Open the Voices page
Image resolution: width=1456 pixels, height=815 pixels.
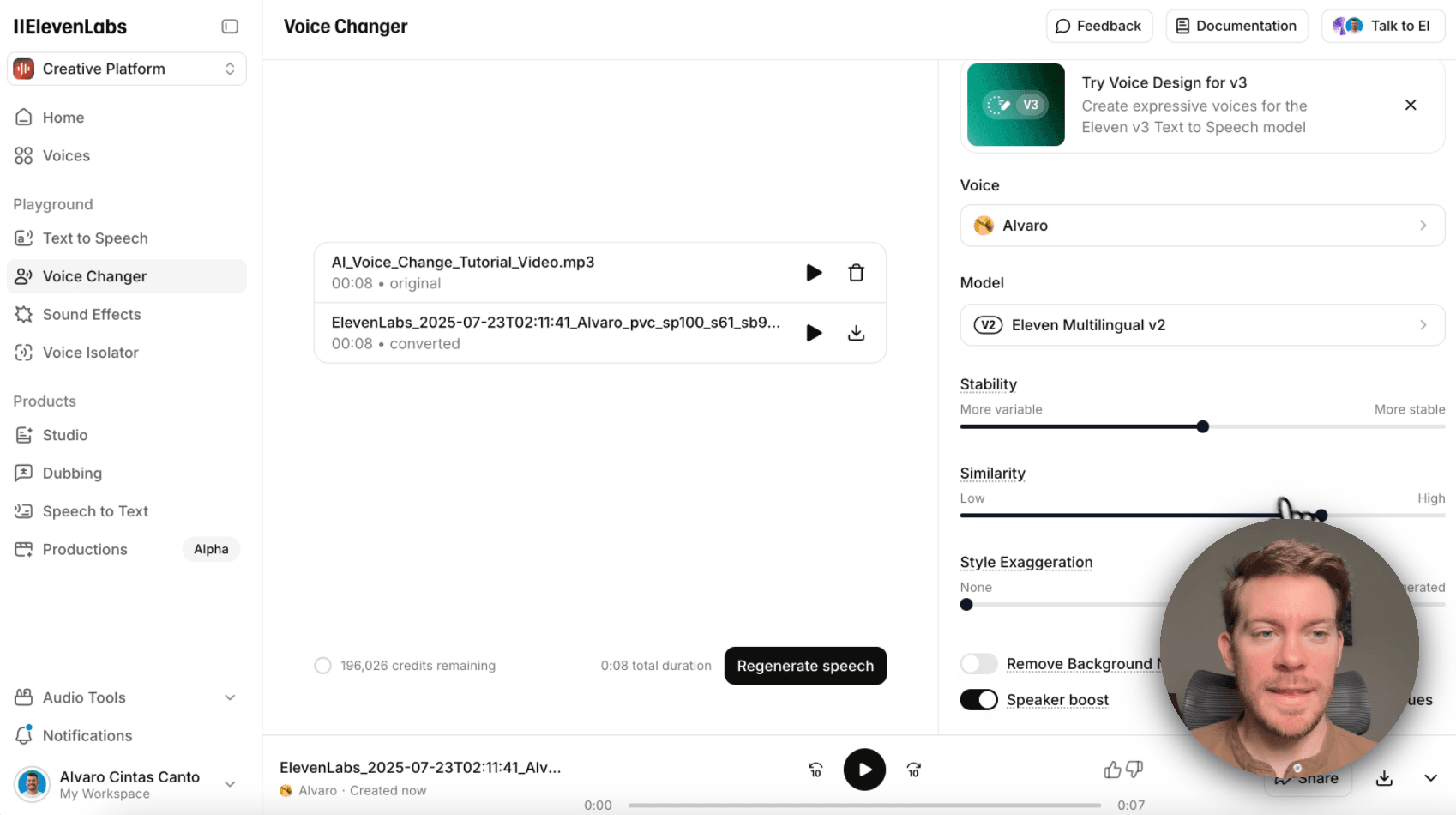click(x=127, y=155)
